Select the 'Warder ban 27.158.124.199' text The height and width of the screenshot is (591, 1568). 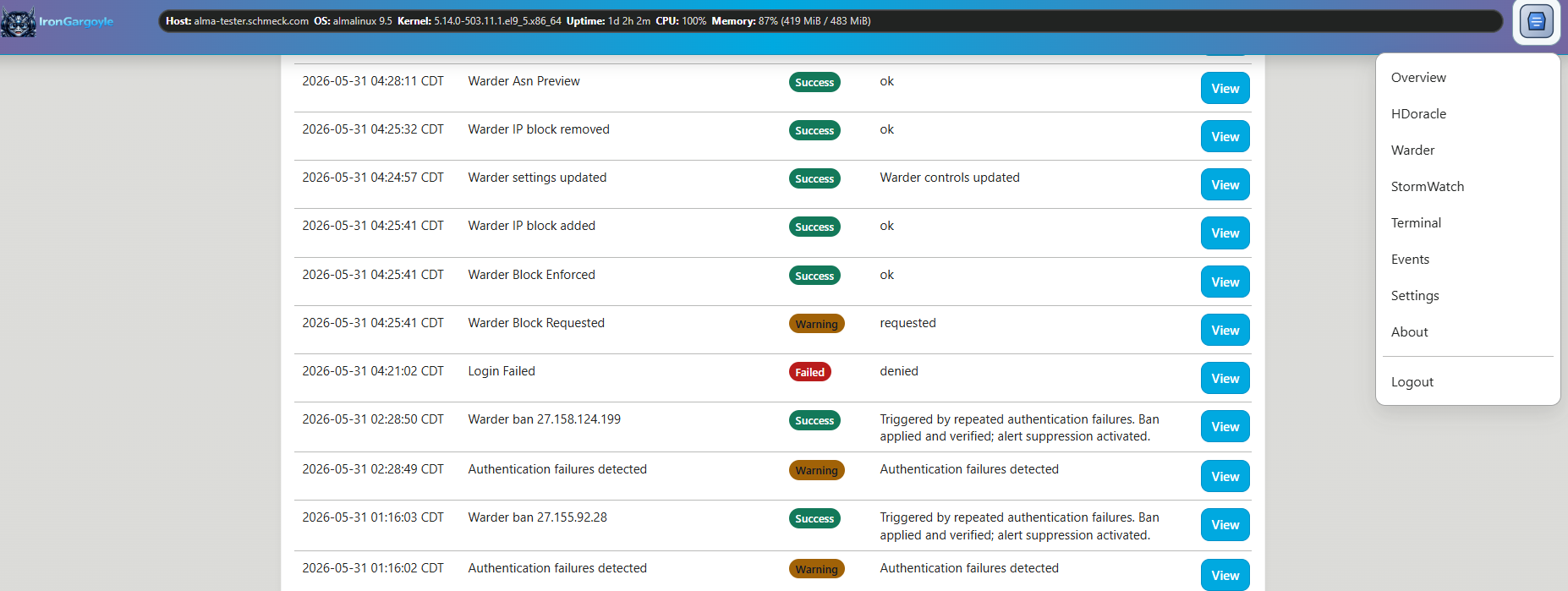click(x=544, y=419)
